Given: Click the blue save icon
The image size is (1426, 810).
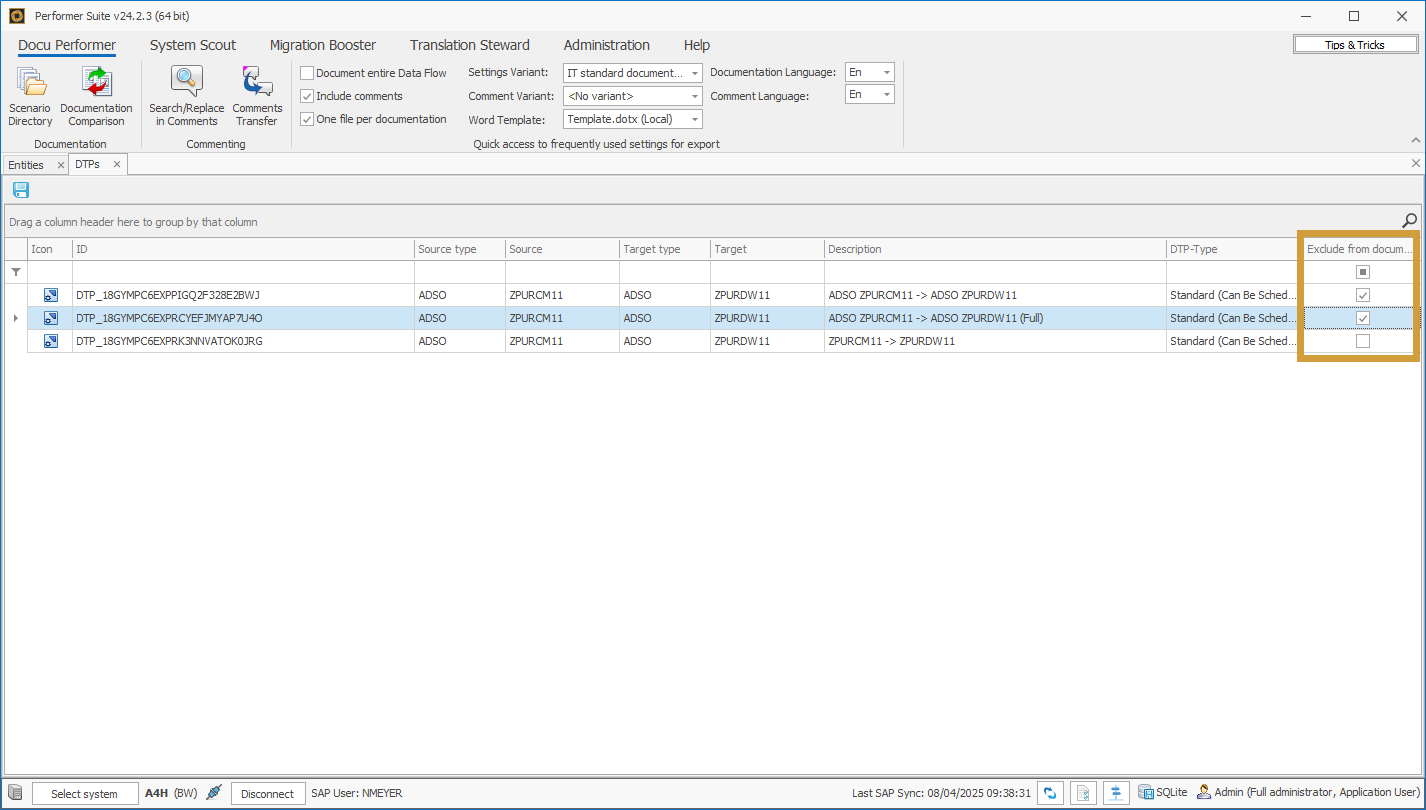Looking at the screenshot, I should (21, 190).
